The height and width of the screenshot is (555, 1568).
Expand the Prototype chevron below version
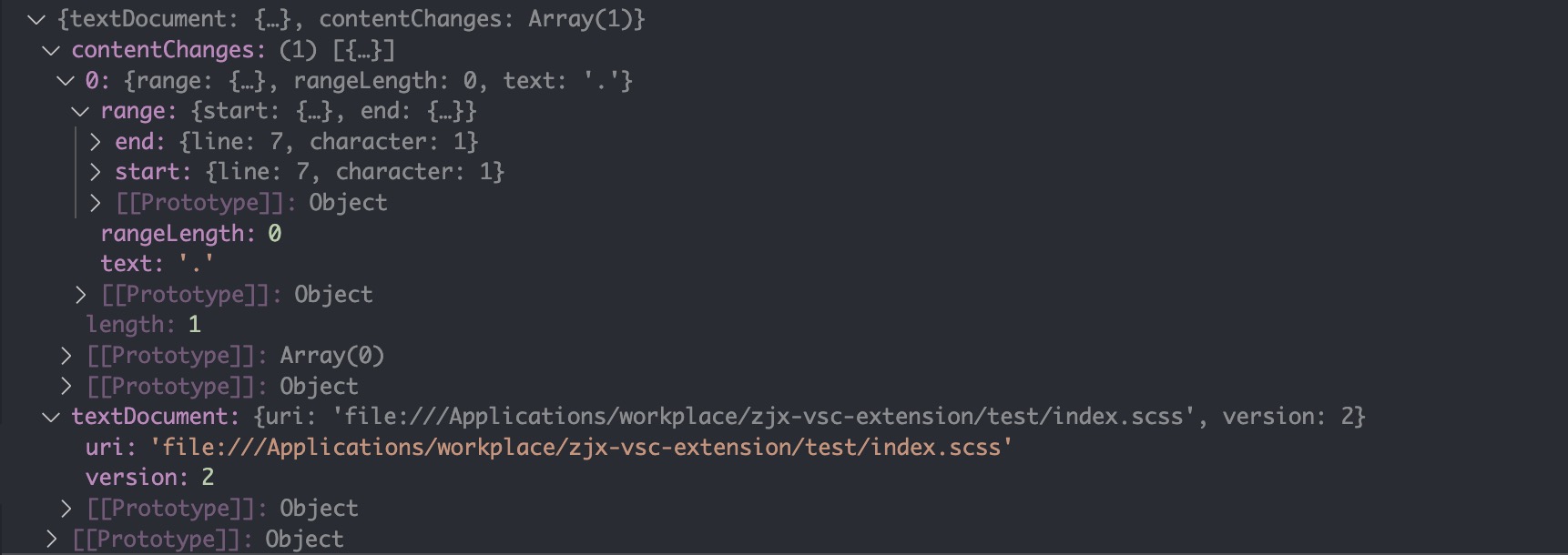pyautogui.click(x=66, y=509)
